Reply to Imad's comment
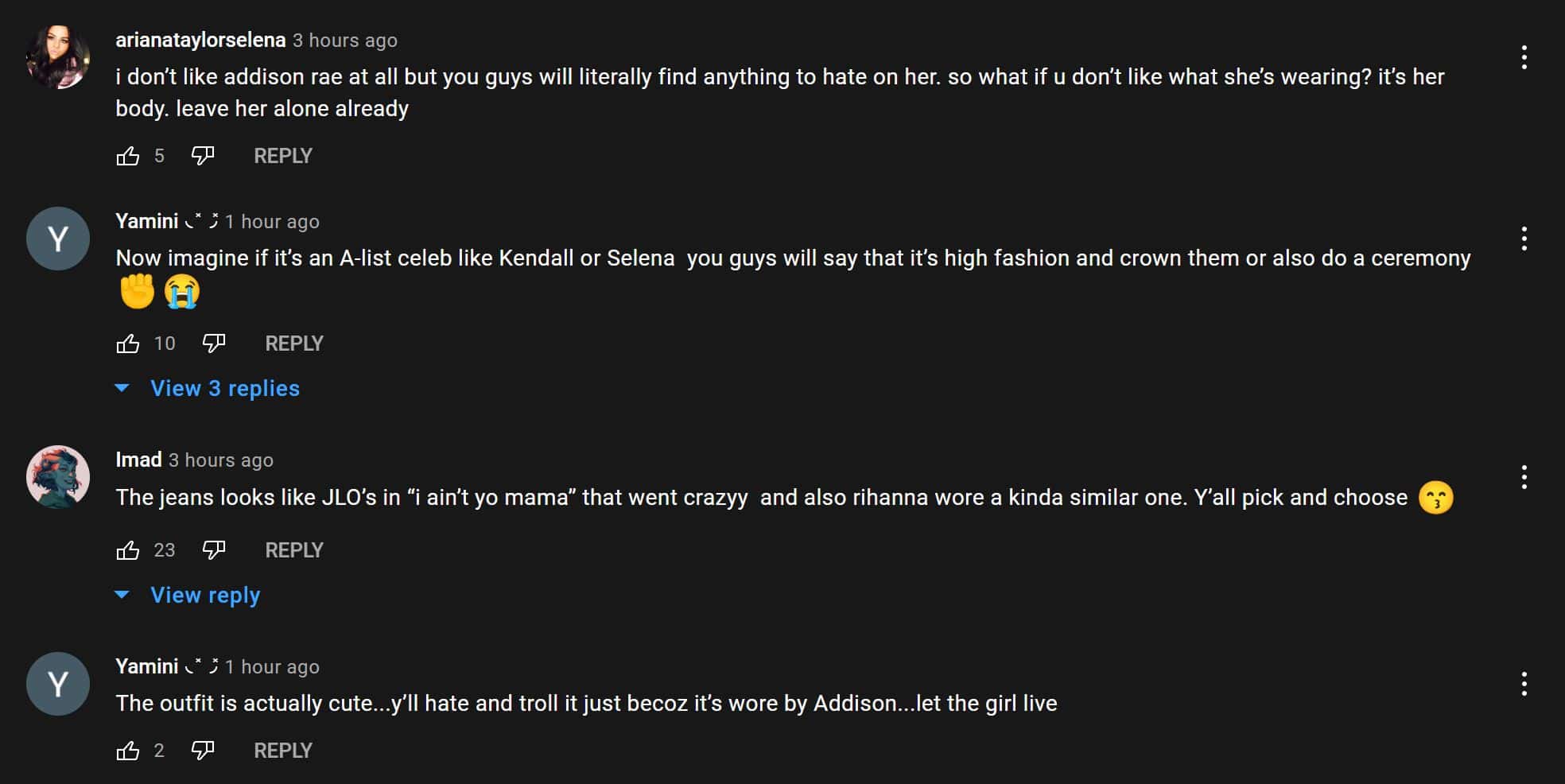1565x784 pixels. pos(293,550)
